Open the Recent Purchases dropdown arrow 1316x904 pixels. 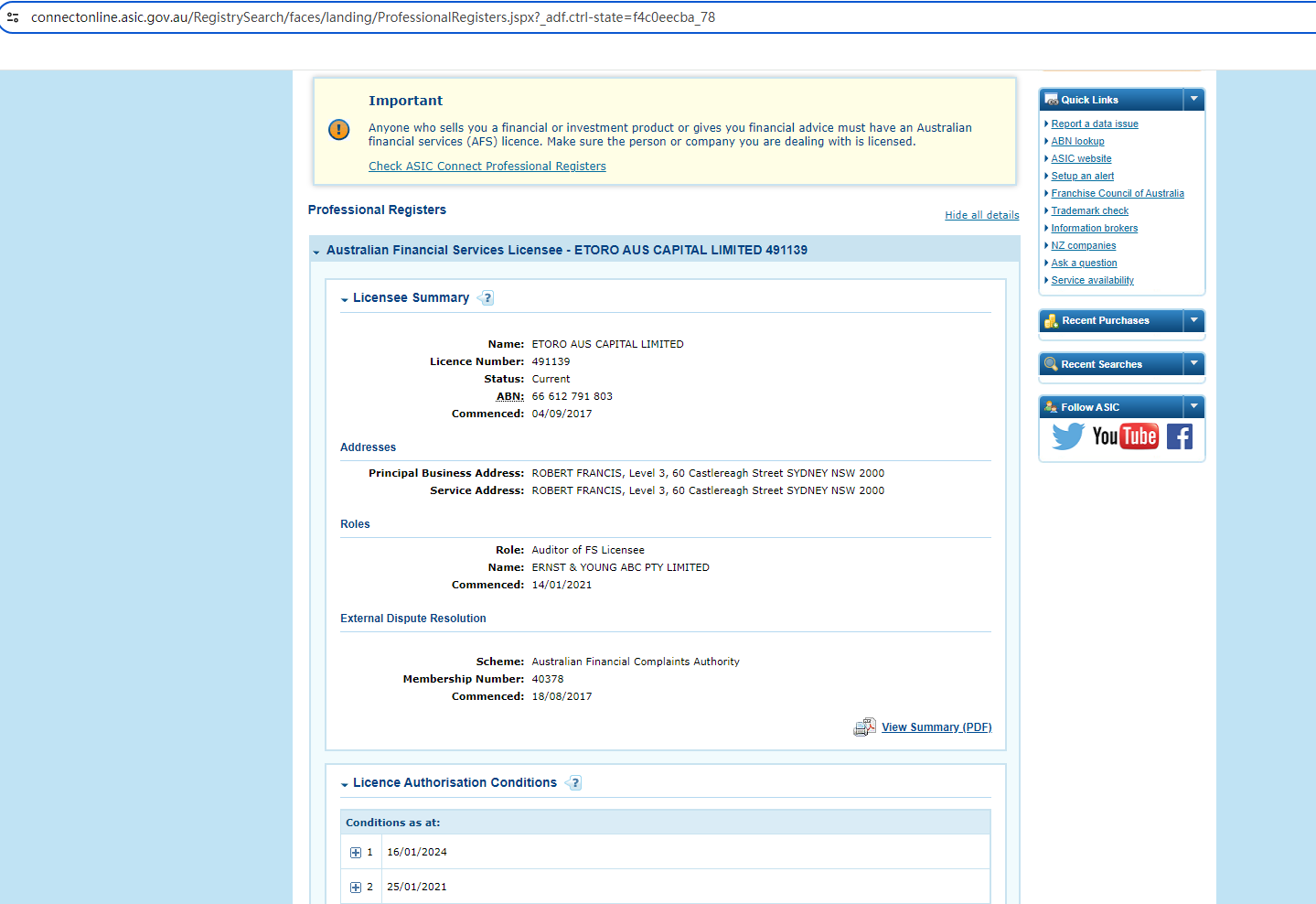(1193, 320)
